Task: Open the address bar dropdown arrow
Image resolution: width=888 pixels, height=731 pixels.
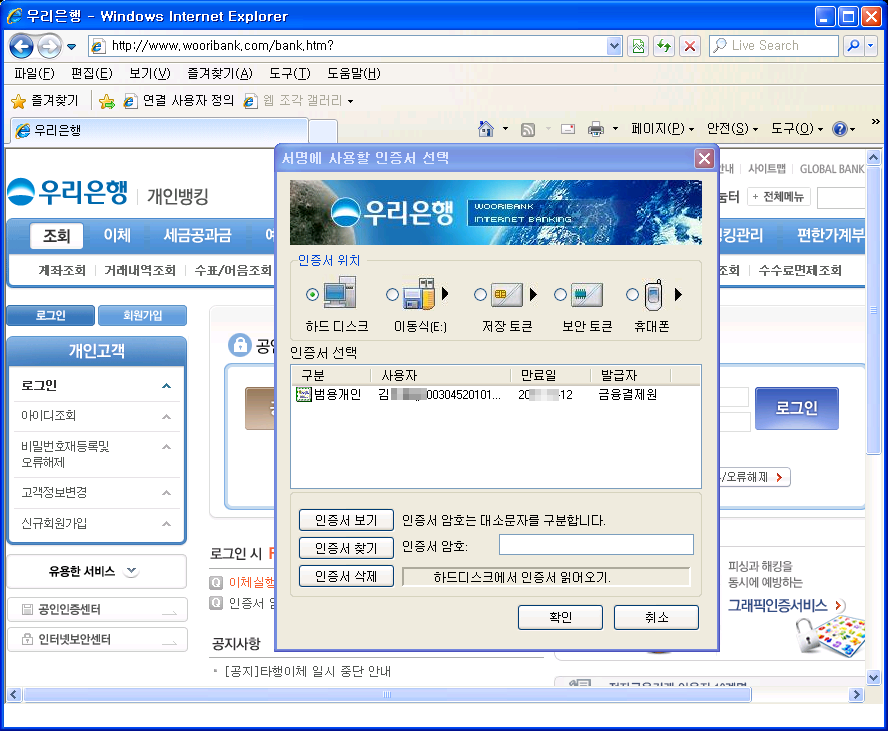Action: point(614,46)
